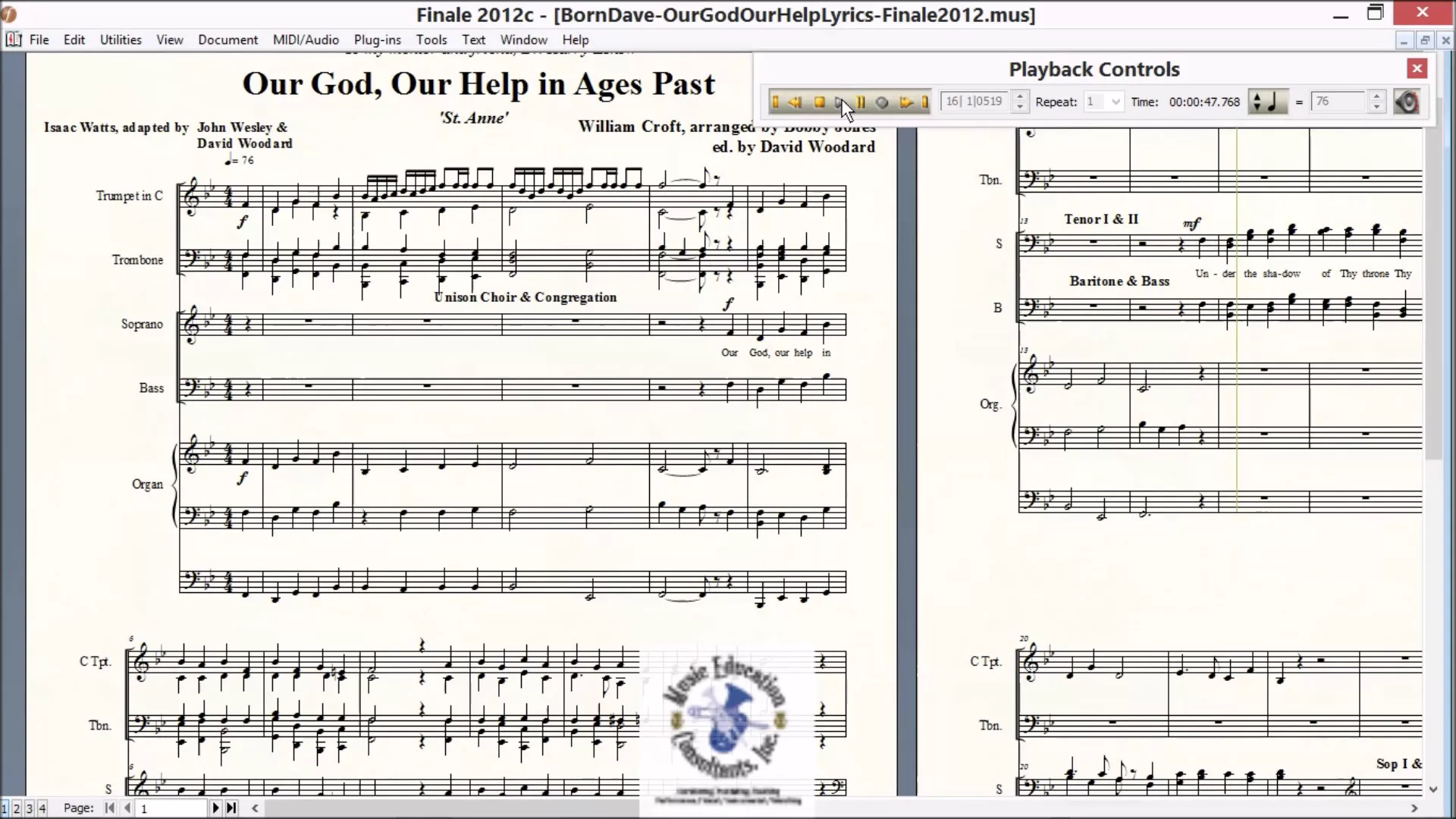Open the Document menu
This screenshot has width=1456, height=819.
click(x=228, y=39)
